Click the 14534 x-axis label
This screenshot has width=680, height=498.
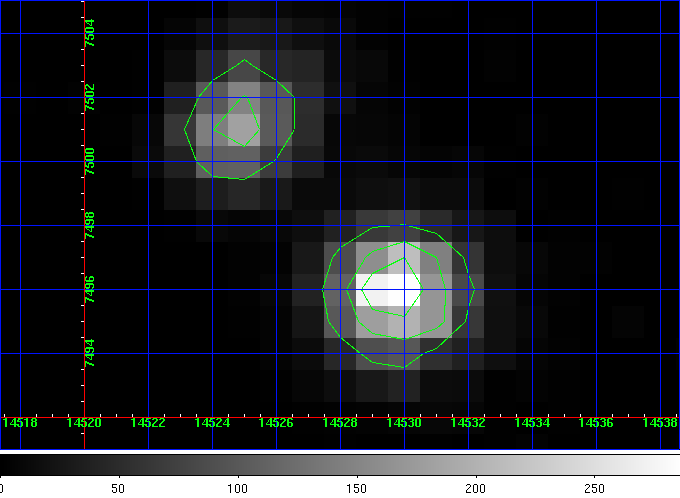pos(532,423)
